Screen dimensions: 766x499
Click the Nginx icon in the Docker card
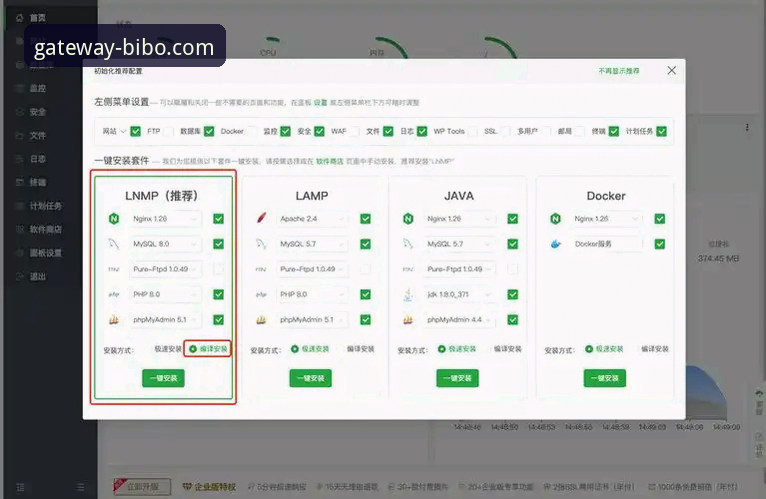tap(555, 218)
